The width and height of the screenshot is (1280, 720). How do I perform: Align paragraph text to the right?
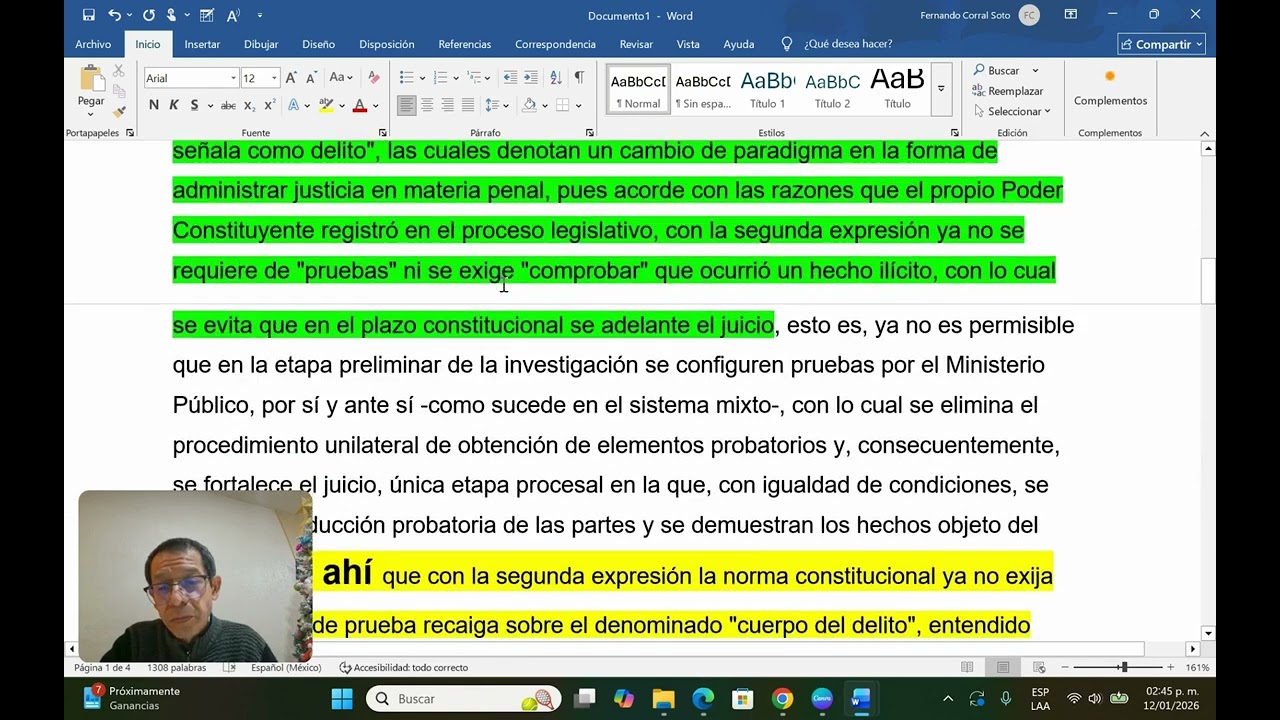coord(448,105)
